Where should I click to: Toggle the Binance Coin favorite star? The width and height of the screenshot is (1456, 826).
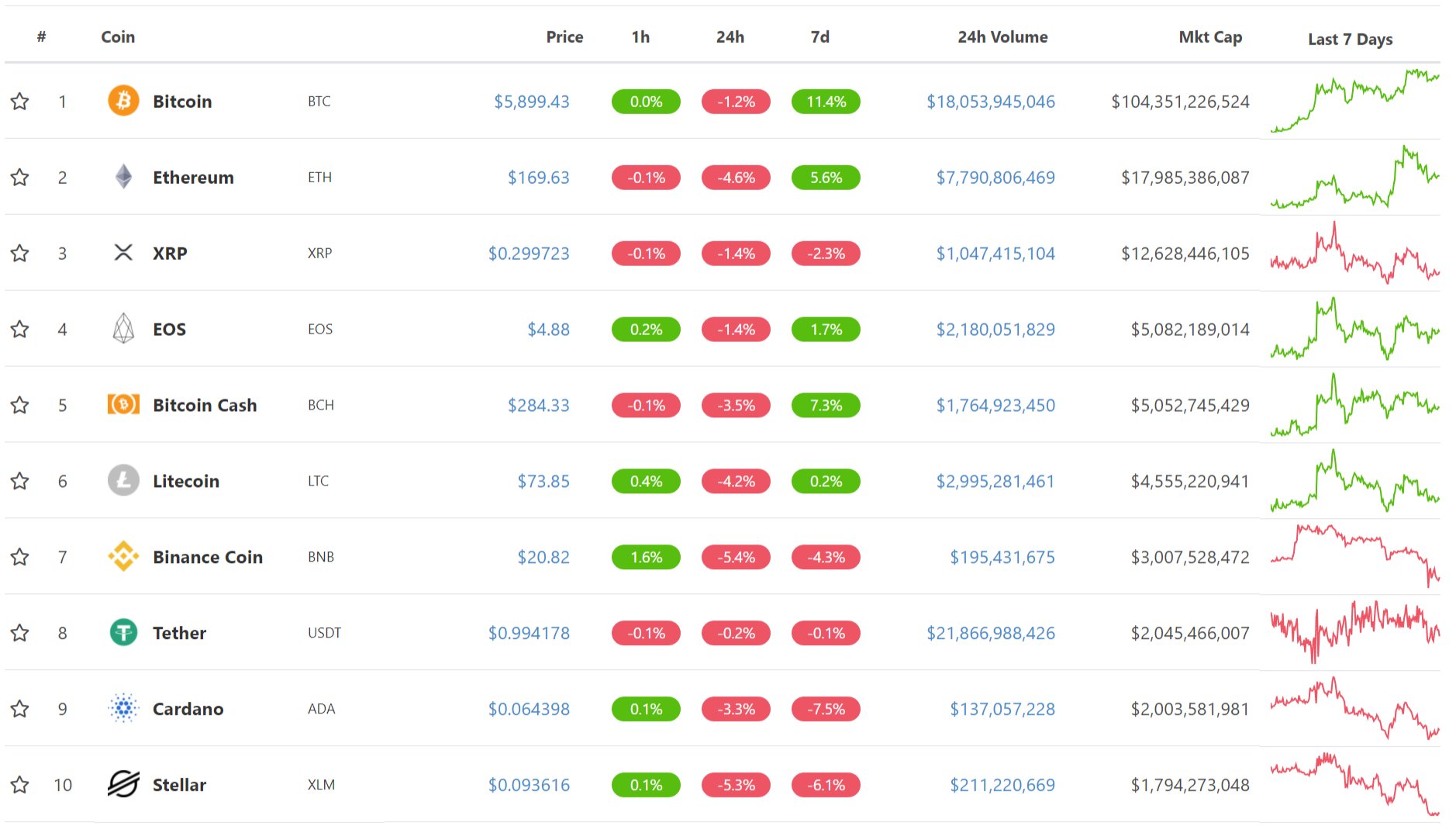20,557
